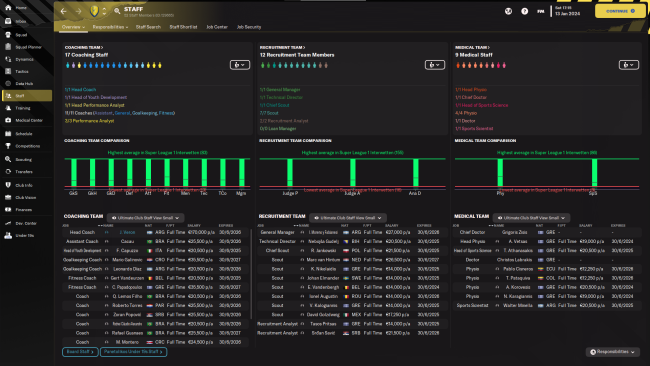Open the Squad sidebar icon
Image resolution: width=650 pixels, height=366 pixels.
tap(8, 35)
